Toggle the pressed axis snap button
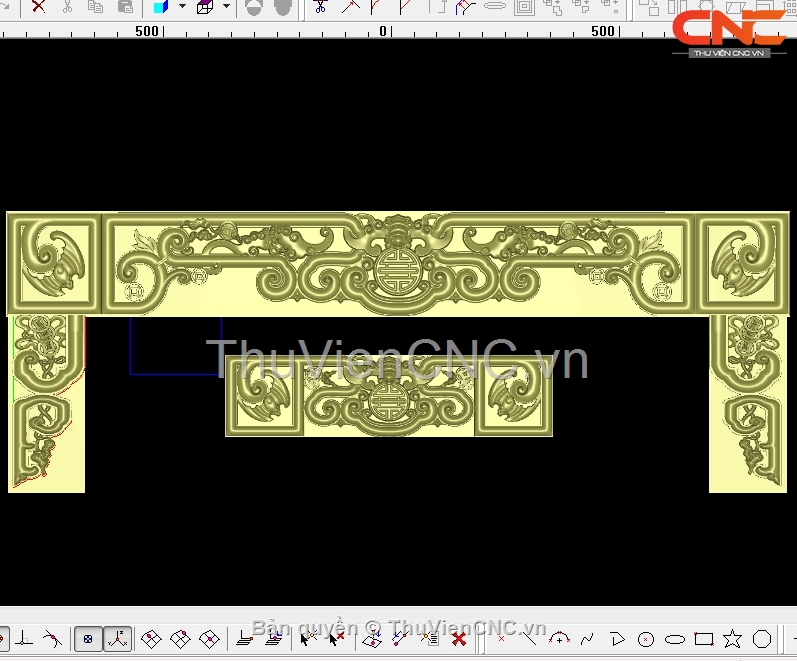 [118, 638]
